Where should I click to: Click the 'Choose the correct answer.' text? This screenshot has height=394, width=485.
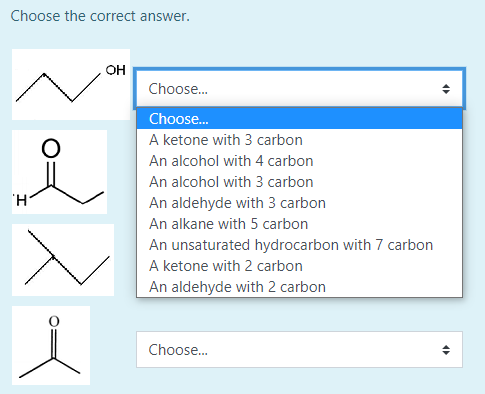coord(100,16)
